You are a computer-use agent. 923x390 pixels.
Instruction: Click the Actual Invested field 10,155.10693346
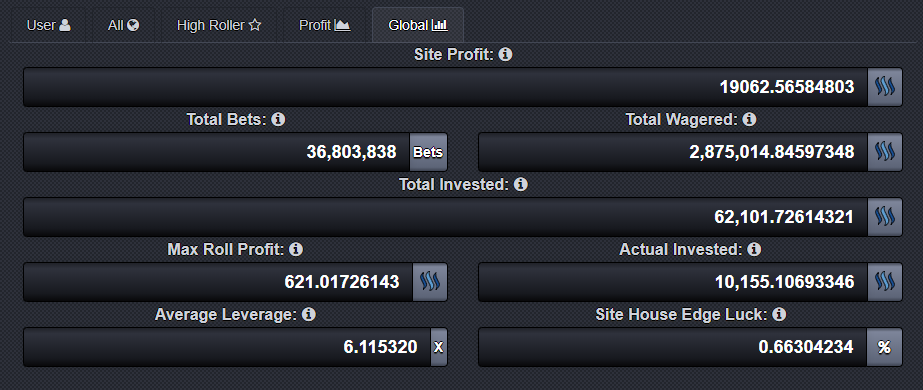coord(673,282)
